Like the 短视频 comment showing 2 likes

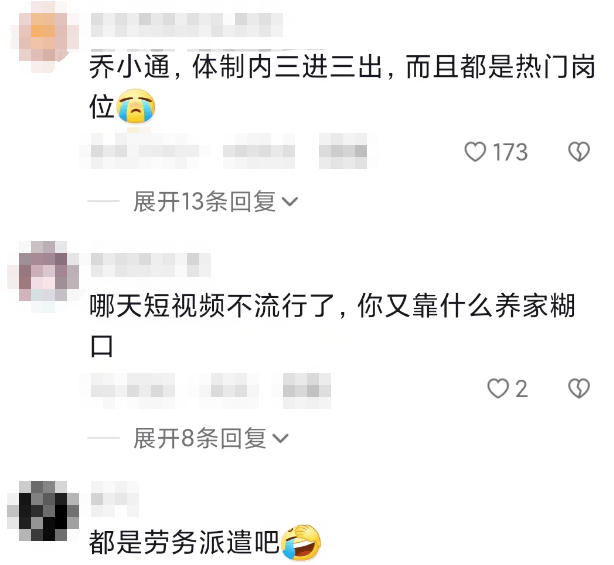(498, 388)
